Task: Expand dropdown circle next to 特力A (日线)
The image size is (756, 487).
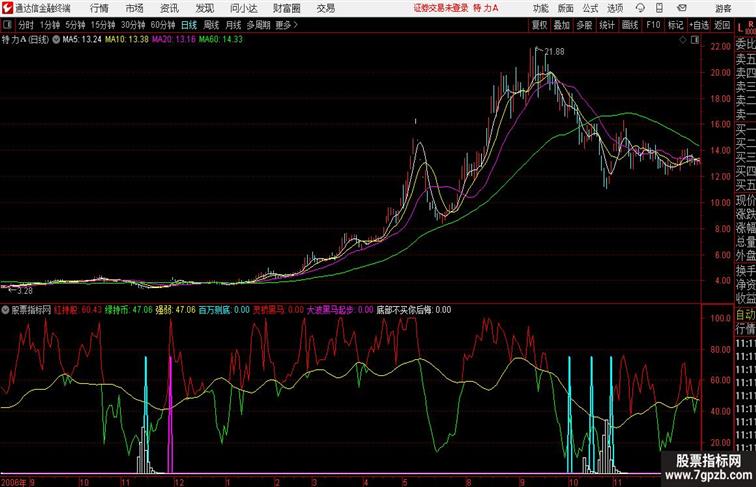Action: (56, 40)
